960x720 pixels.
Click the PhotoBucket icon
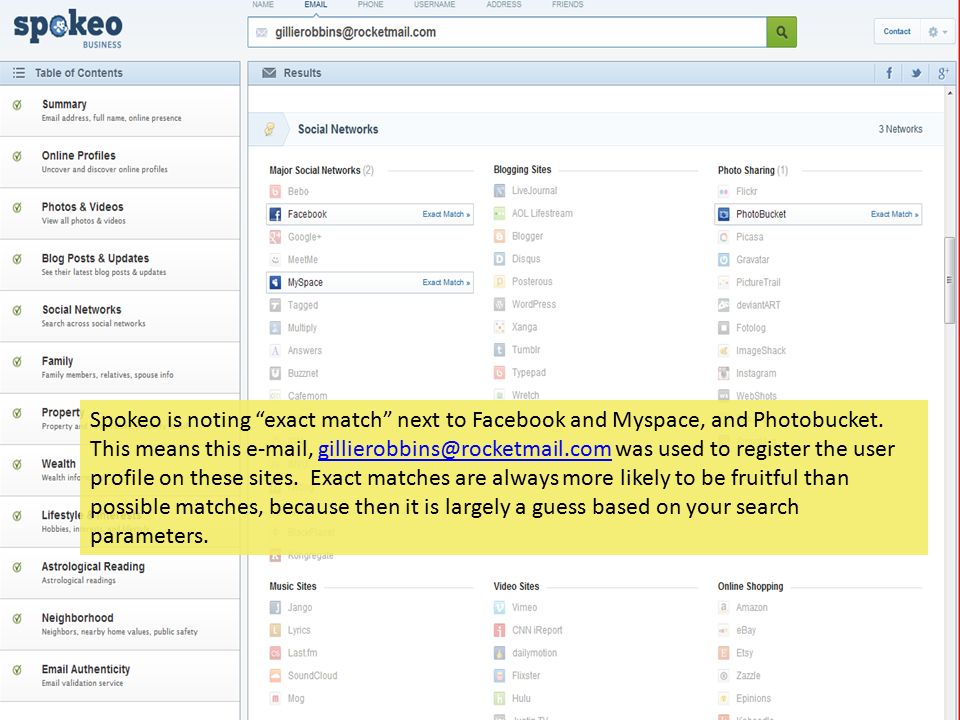(x=724, y=214)
